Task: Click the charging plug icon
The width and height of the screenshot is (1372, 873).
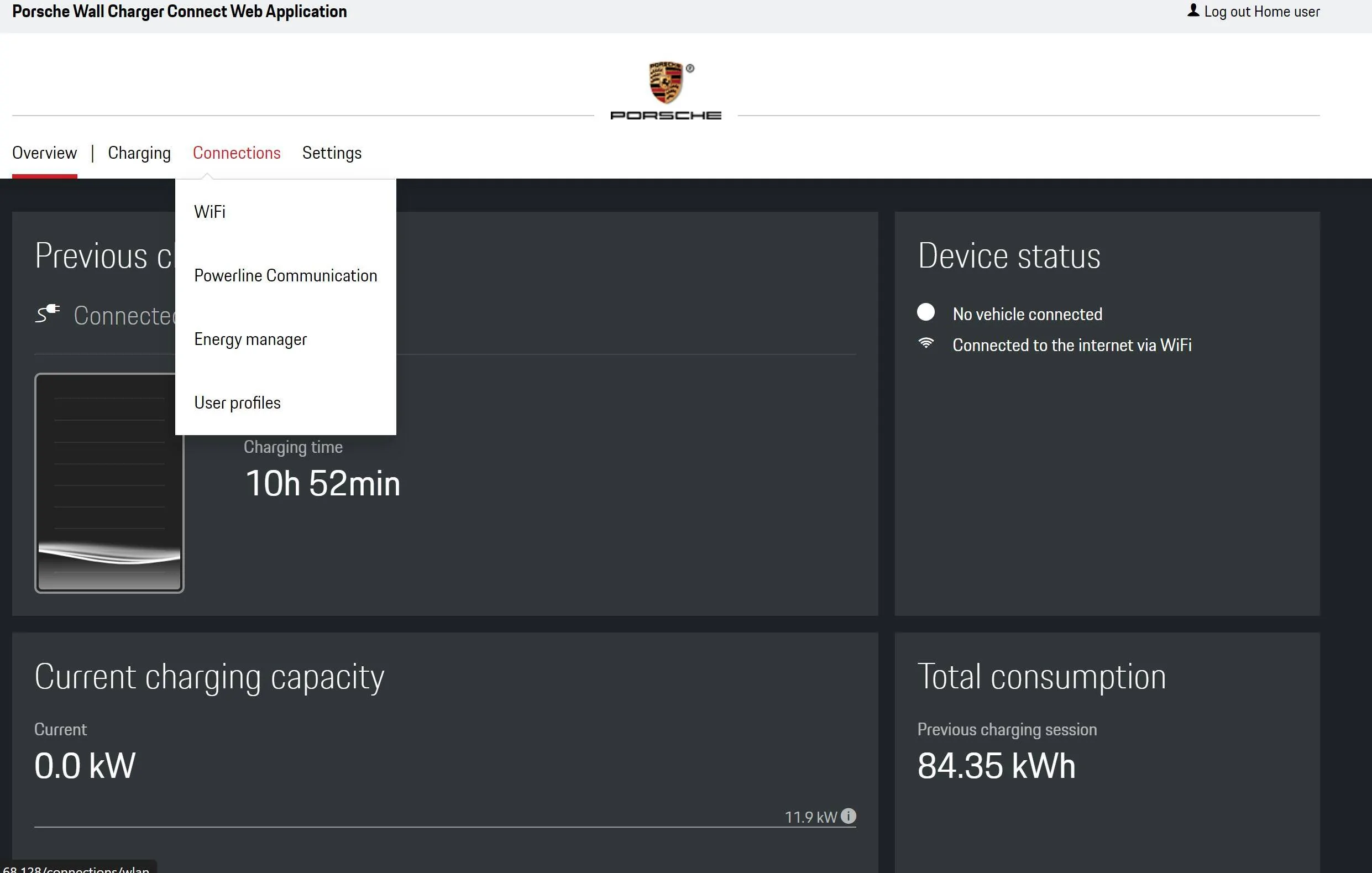Action: (x=48, y=313)
